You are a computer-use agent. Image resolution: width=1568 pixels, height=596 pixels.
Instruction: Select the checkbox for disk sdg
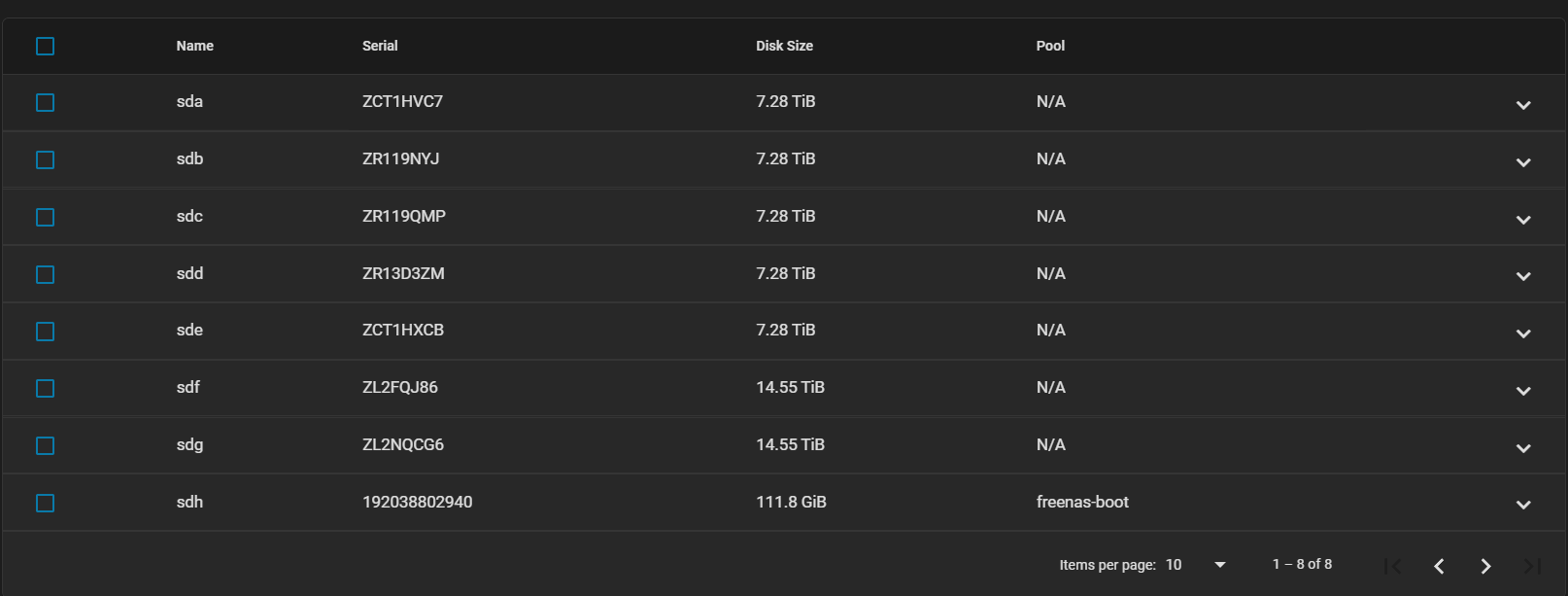pyautogui.click(x=45, y=445)
